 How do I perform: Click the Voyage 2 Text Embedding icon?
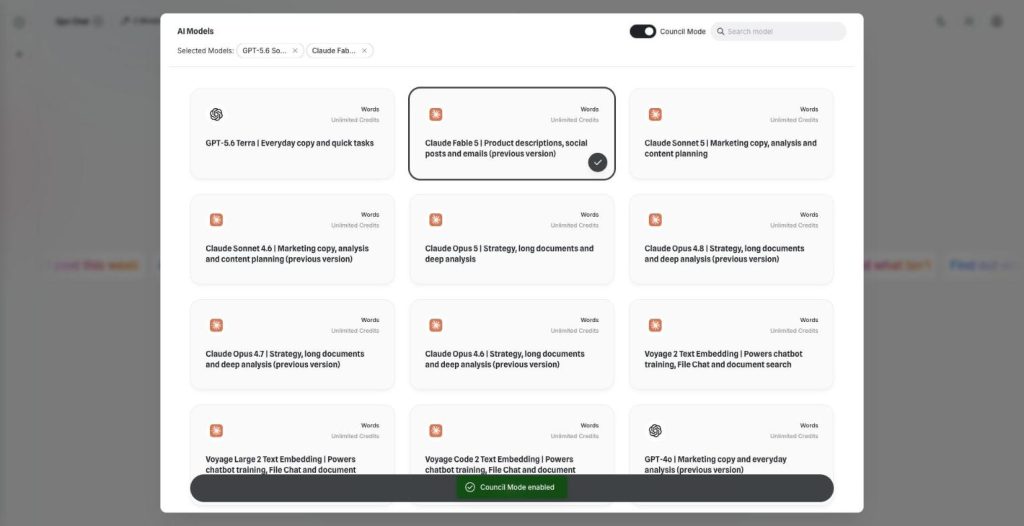655,325
